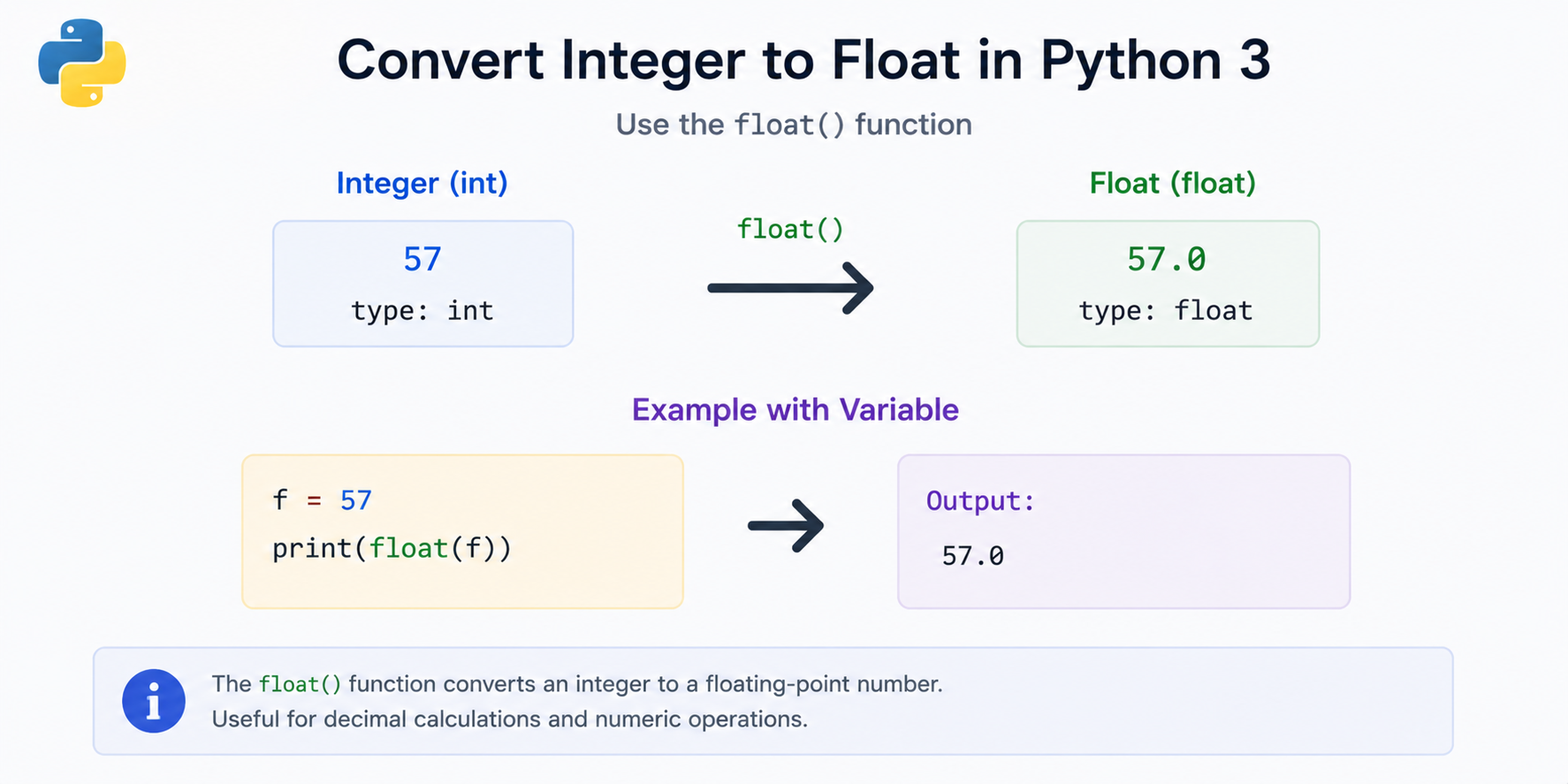Click the 'print(float(f))' code line
The height and width of the screenshot is (784, 1568).
[392, 549]
